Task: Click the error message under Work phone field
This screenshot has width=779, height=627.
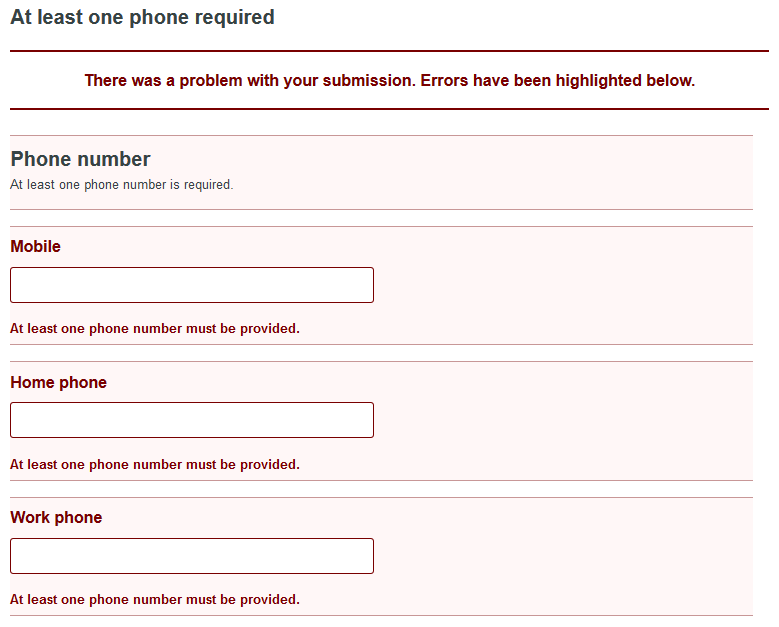Action: click(x=155, y=600)
